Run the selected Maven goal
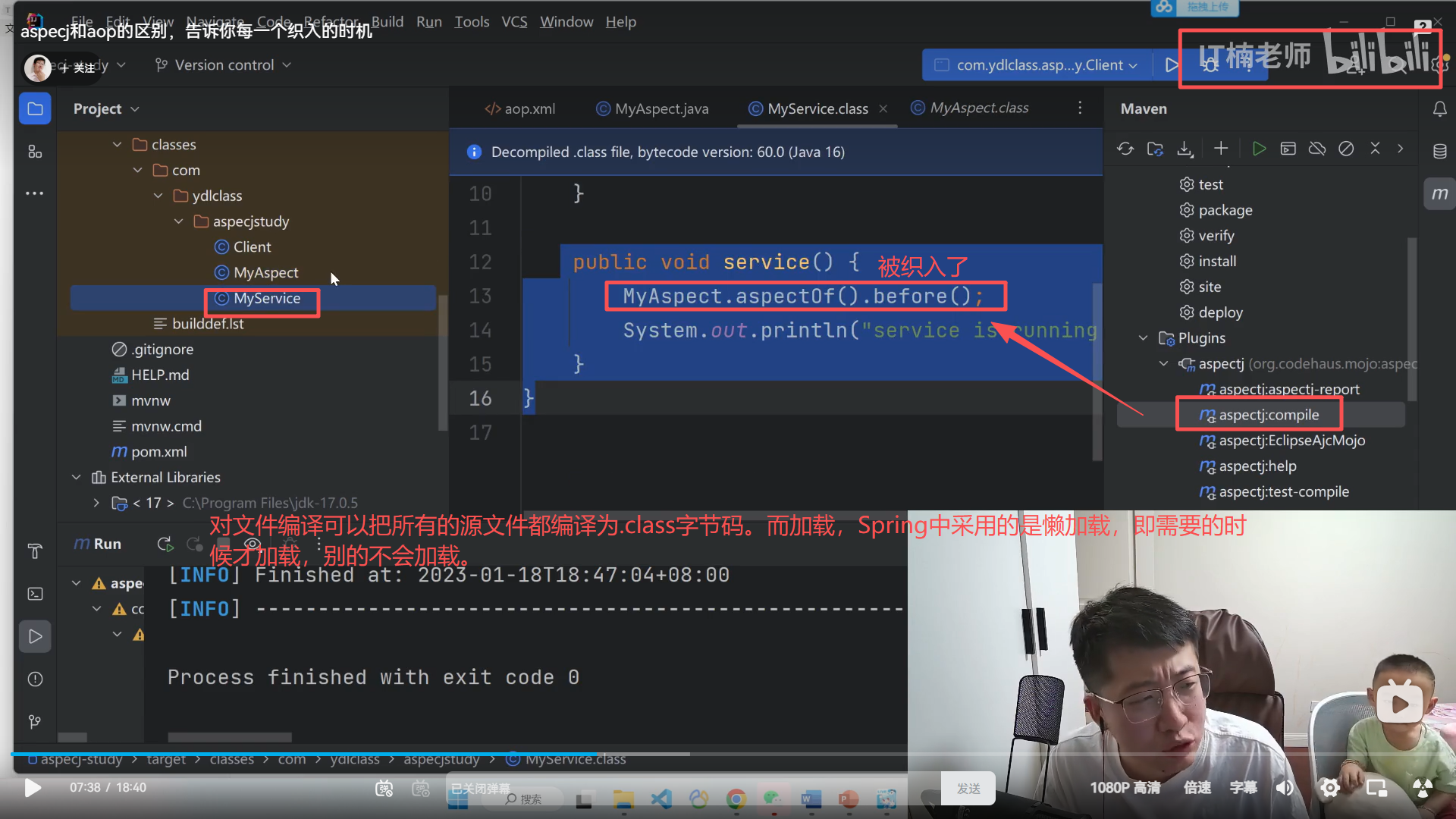The height and width of the screenshot is (819, 1456). (x=1259, y=149)
